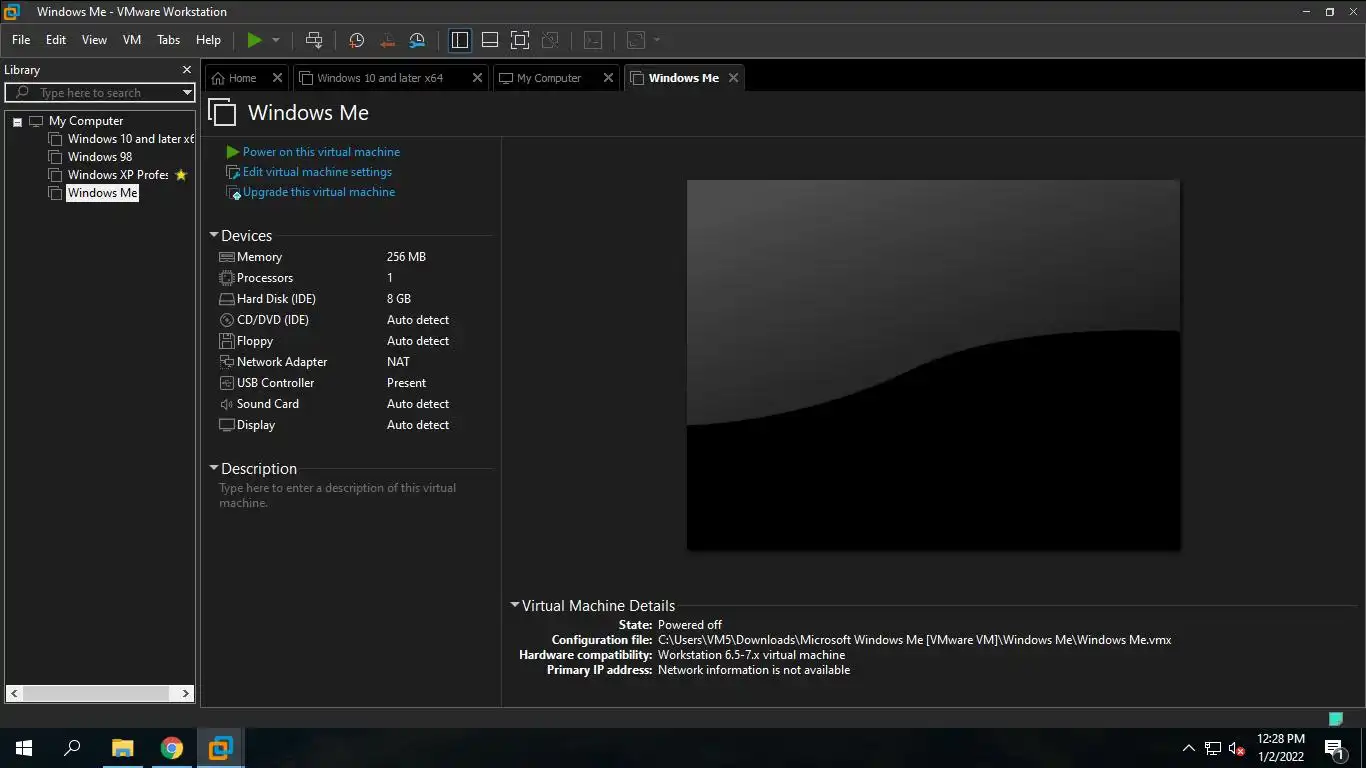Open File Explorer from the taskbar
This screenshot has width=1366, height=768.
click(122, 748)
